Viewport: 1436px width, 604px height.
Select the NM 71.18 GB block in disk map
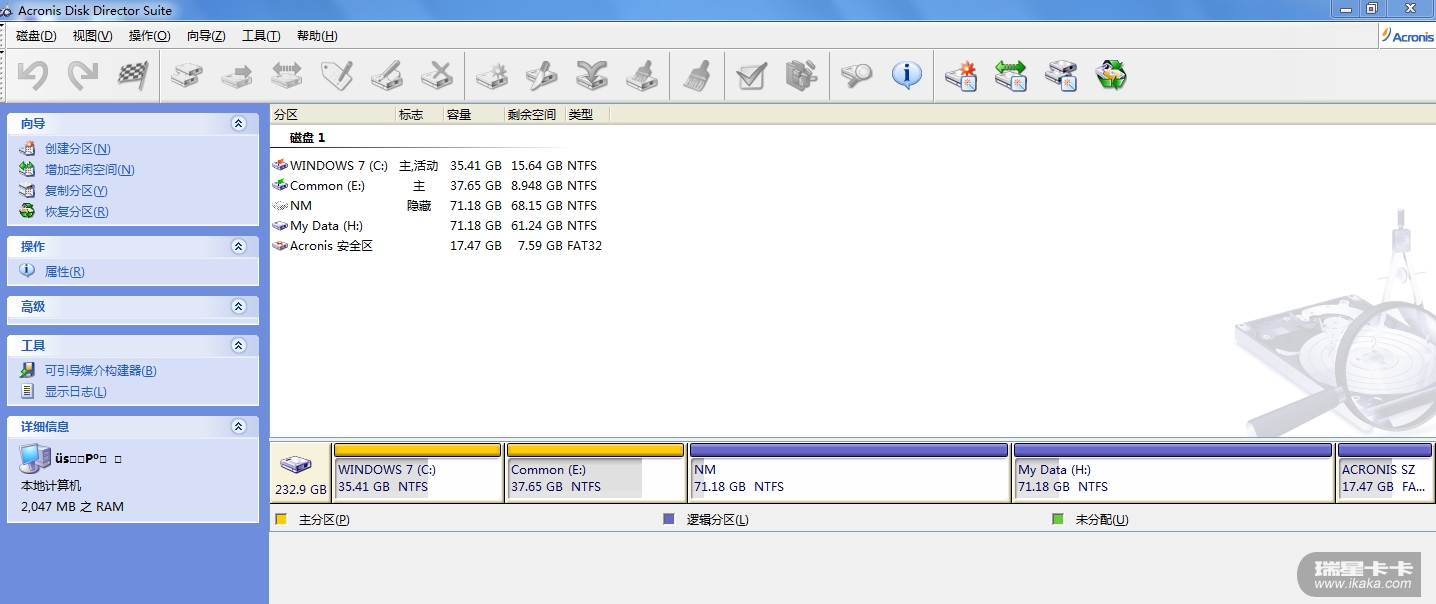point(849,473)
